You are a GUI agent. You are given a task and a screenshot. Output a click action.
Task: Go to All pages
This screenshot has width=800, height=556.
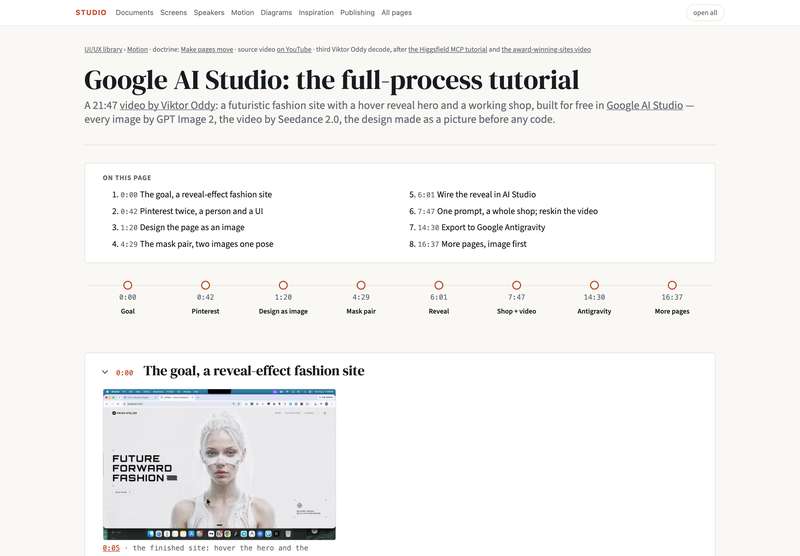(x=396, y=13)
